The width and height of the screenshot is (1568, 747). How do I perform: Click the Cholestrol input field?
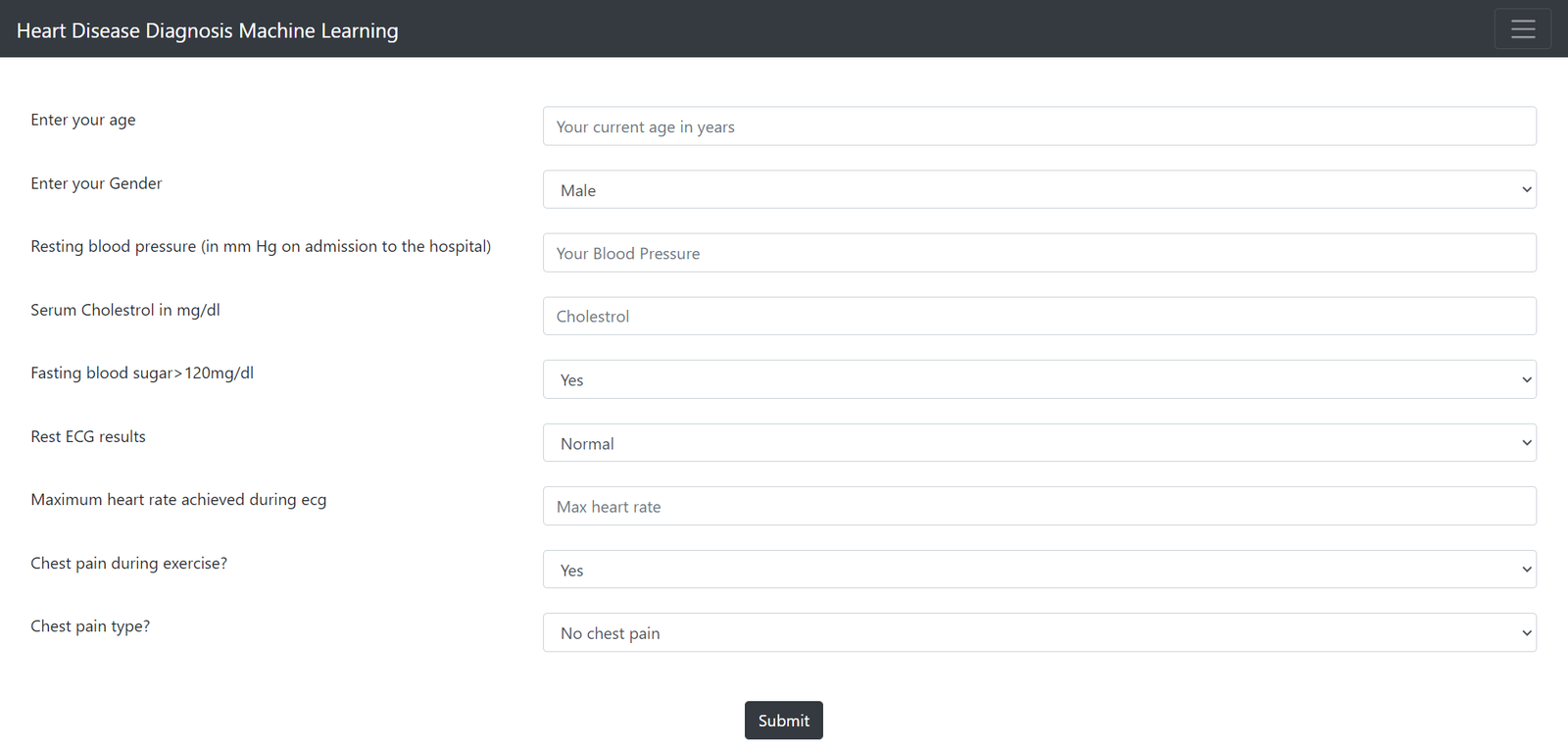click(1039, 317)
